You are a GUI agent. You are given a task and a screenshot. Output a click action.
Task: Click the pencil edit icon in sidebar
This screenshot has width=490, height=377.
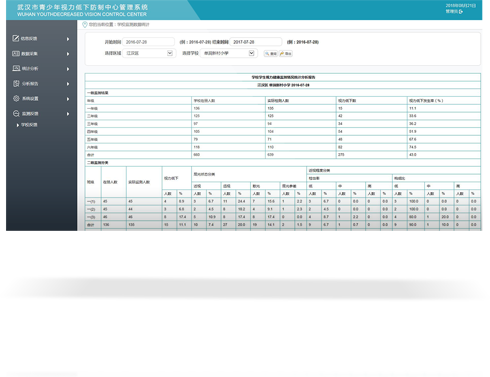point(16,38)
